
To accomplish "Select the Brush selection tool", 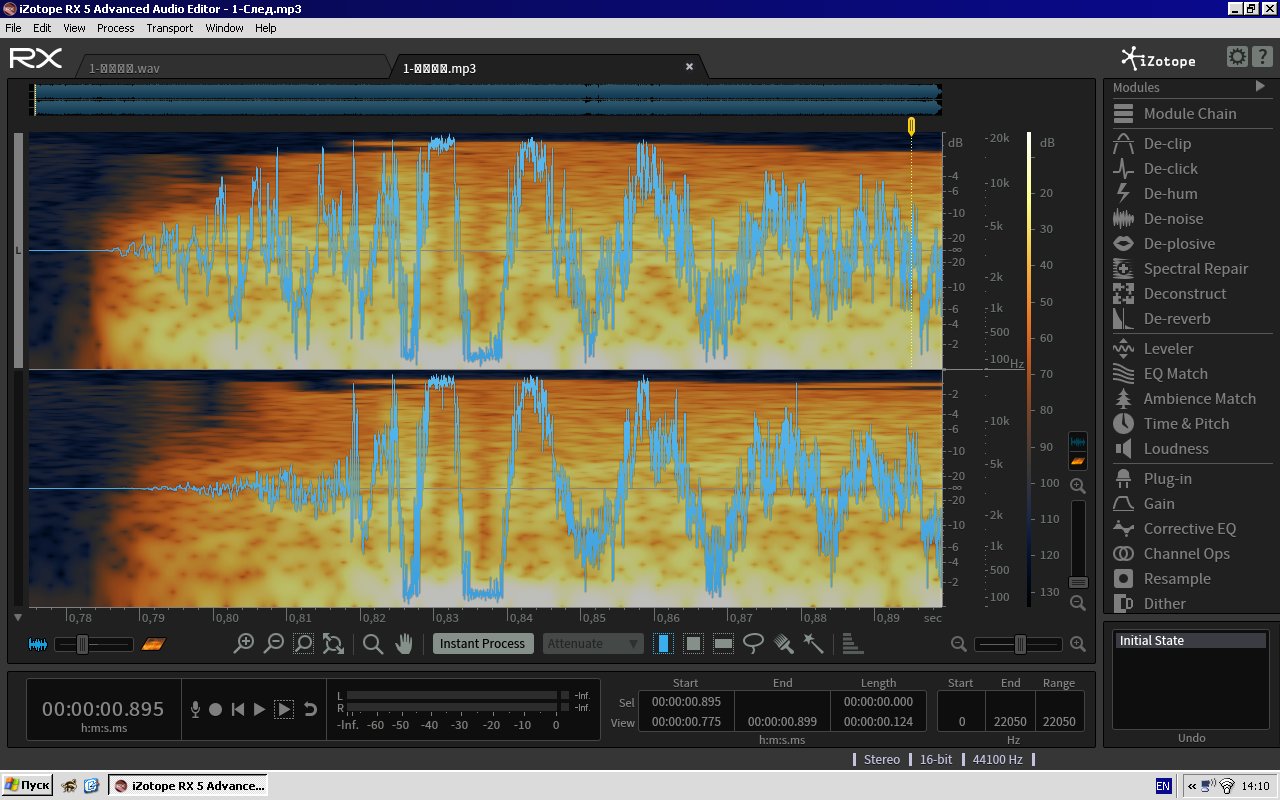I will coord(784,644).
